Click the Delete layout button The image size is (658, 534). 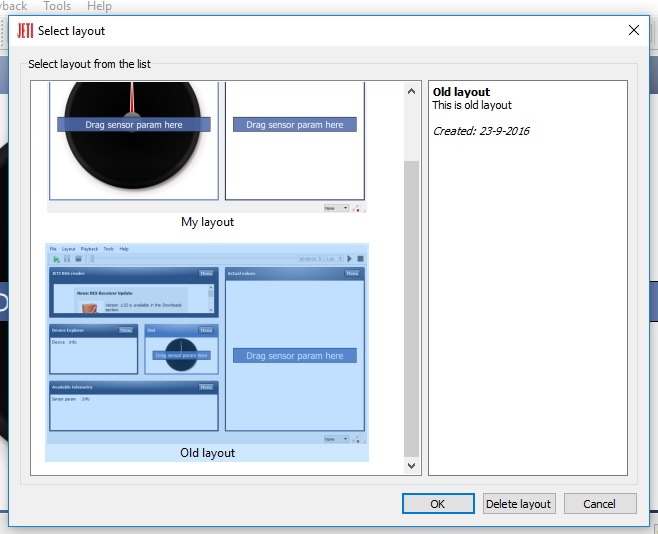(519, 503)
